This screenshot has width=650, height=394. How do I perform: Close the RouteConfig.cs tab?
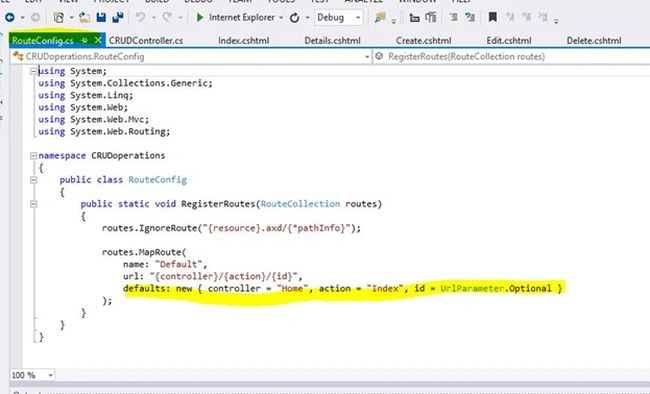tap(98, 40)
